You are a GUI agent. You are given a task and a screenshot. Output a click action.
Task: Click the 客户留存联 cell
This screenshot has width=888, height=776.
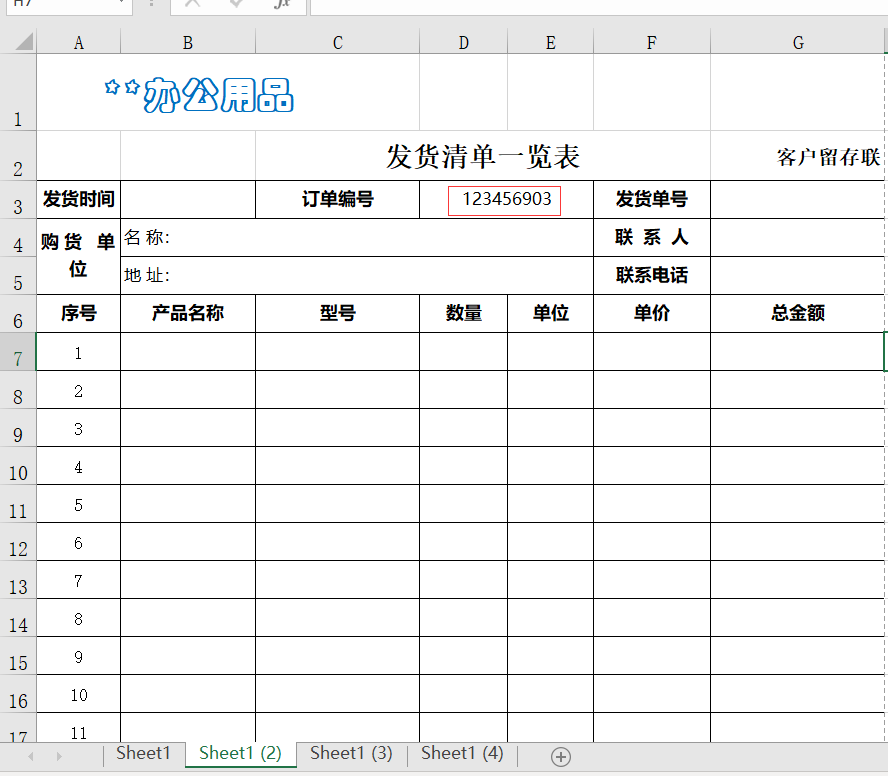(x=797, y=156)
